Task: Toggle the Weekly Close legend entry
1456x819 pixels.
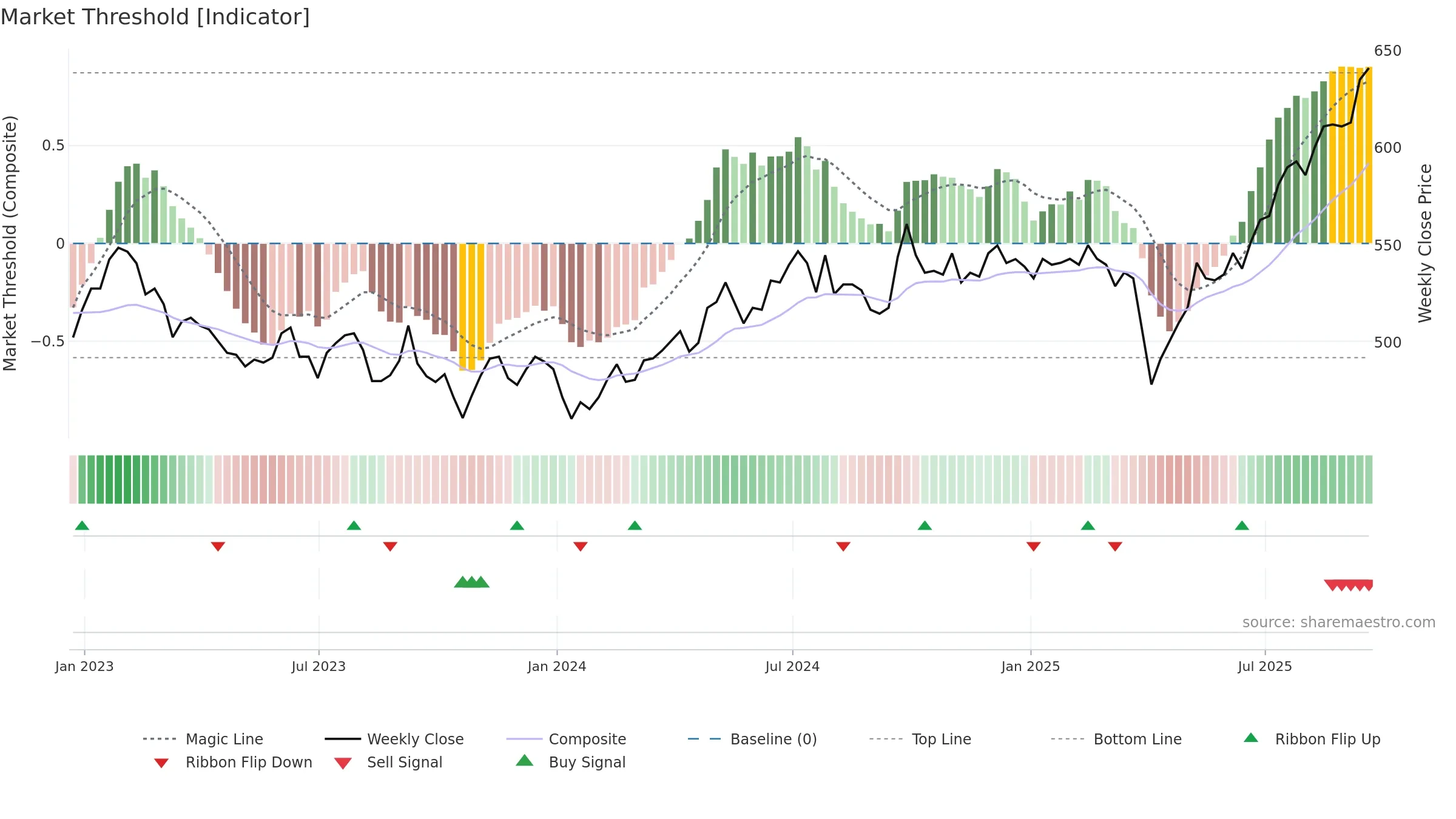Action: tap(394, 739)
